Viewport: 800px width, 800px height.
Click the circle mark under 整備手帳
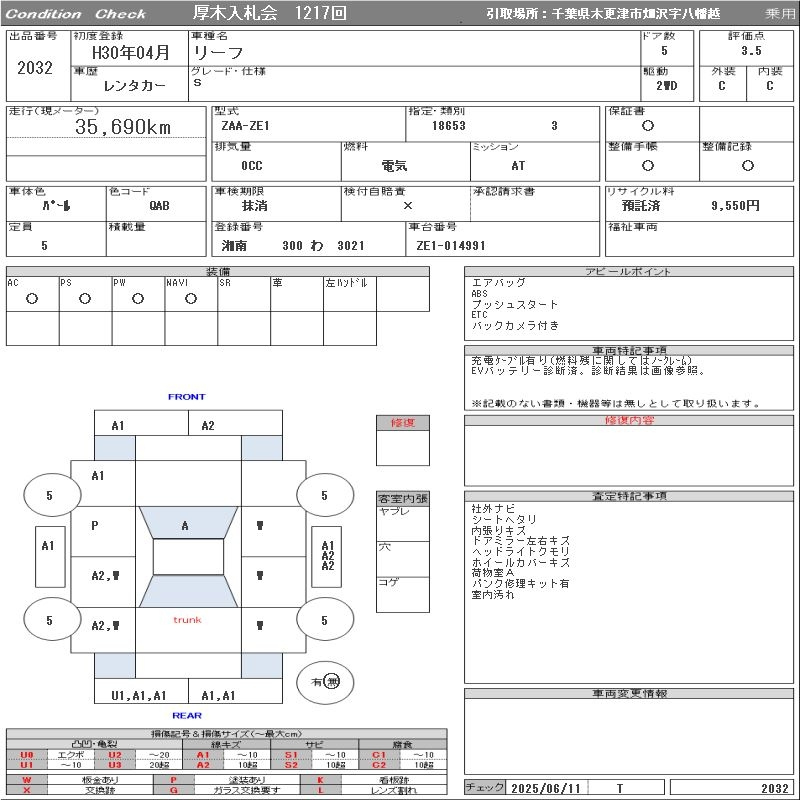(647, 165)
